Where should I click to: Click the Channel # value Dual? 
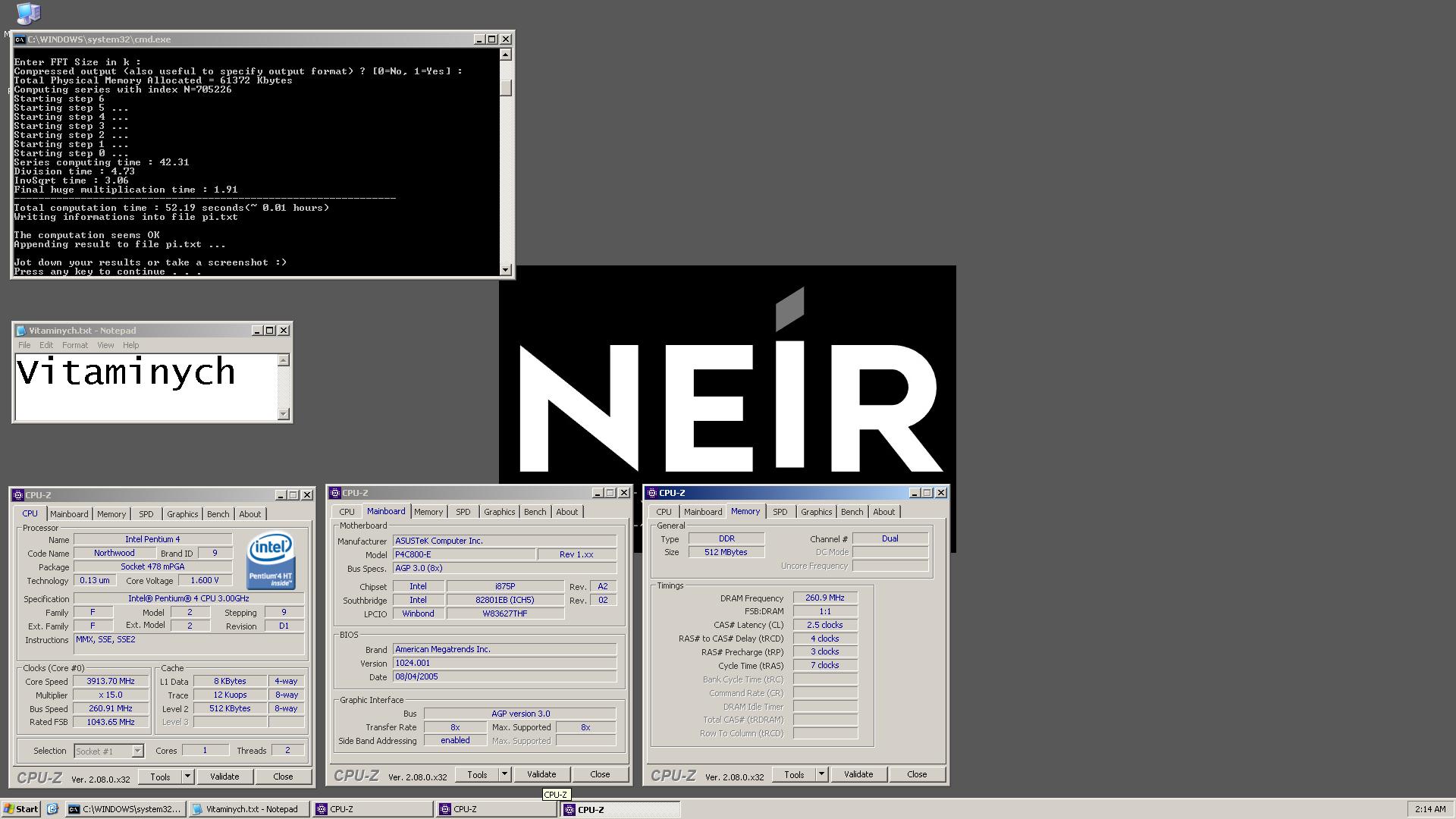[890, 538]
